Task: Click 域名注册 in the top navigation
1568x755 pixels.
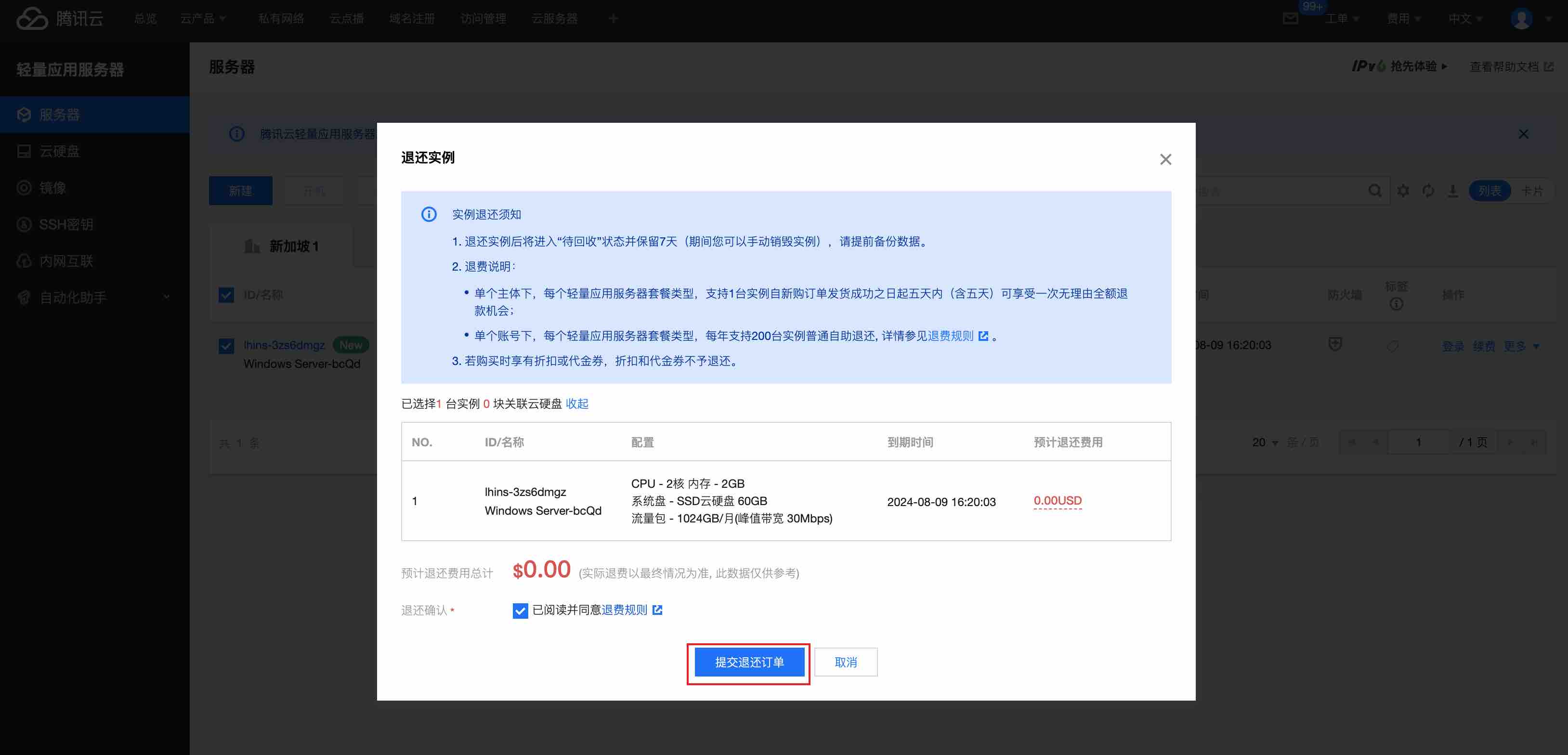Action: (411, 19)
